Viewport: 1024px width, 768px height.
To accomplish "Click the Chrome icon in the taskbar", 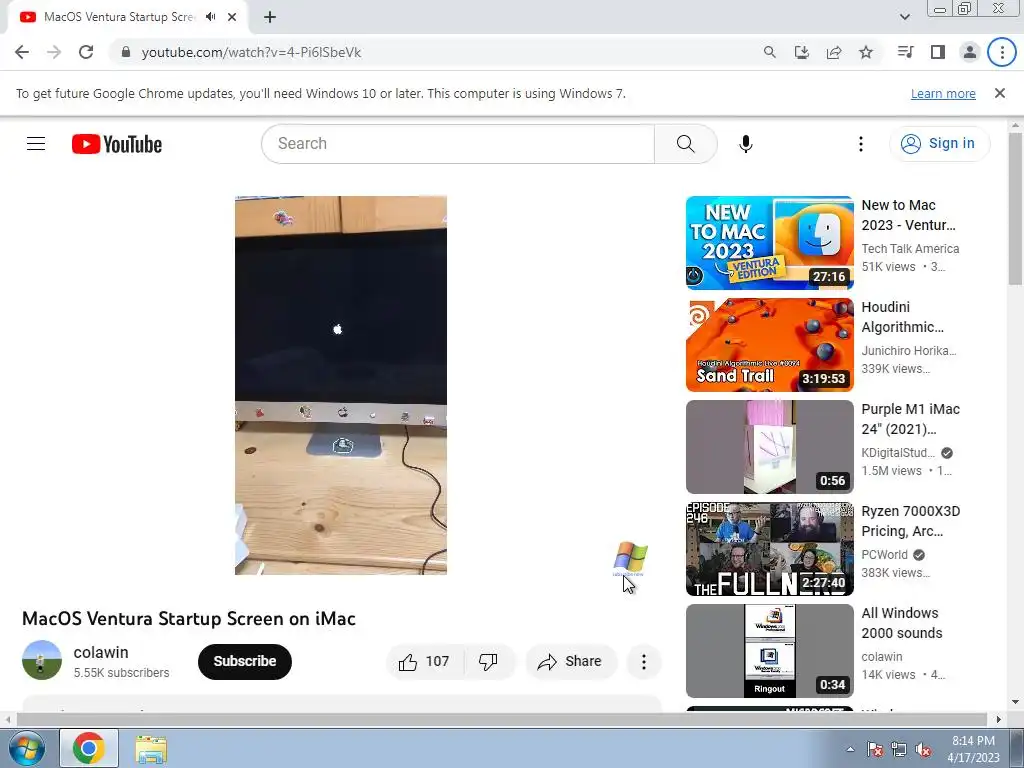I will coord(89,748).
